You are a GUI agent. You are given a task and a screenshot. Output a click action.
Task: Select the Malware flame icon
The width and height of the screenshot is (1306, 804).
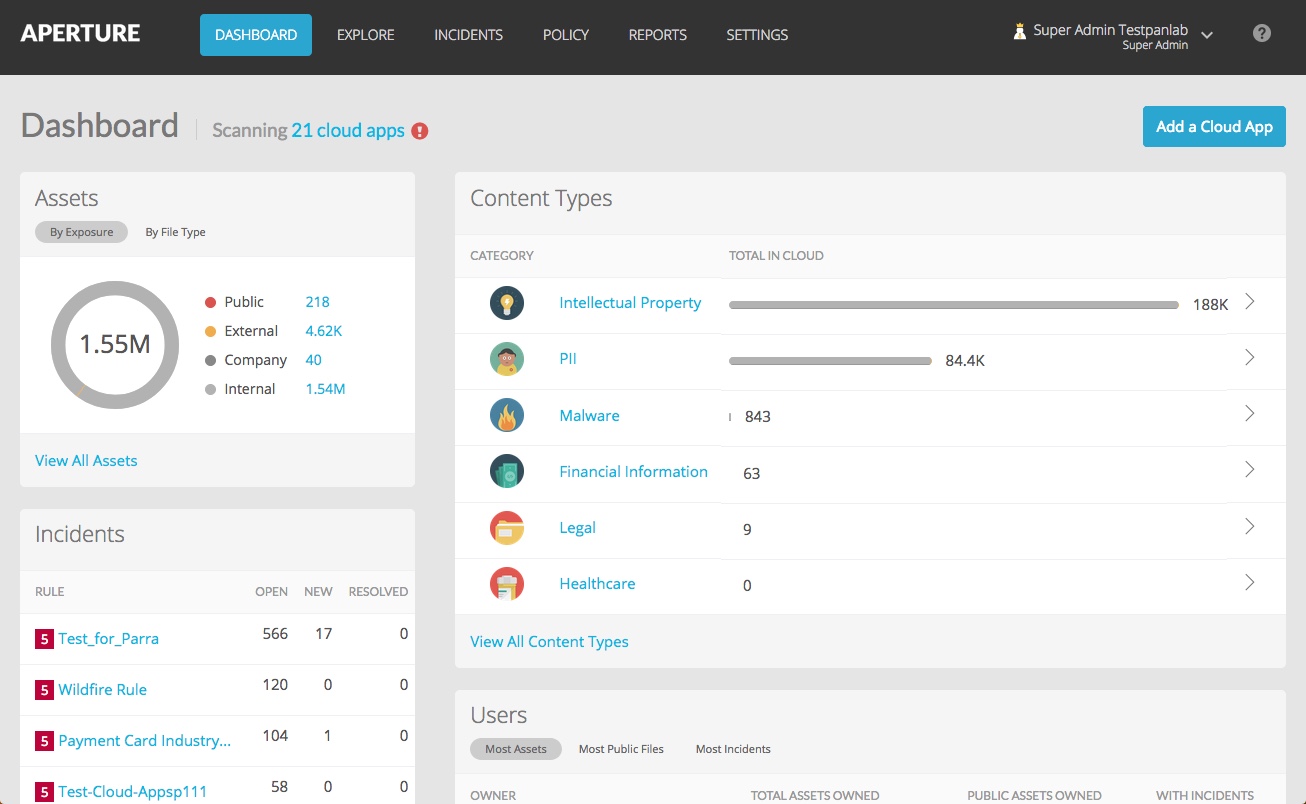[507, 415]
